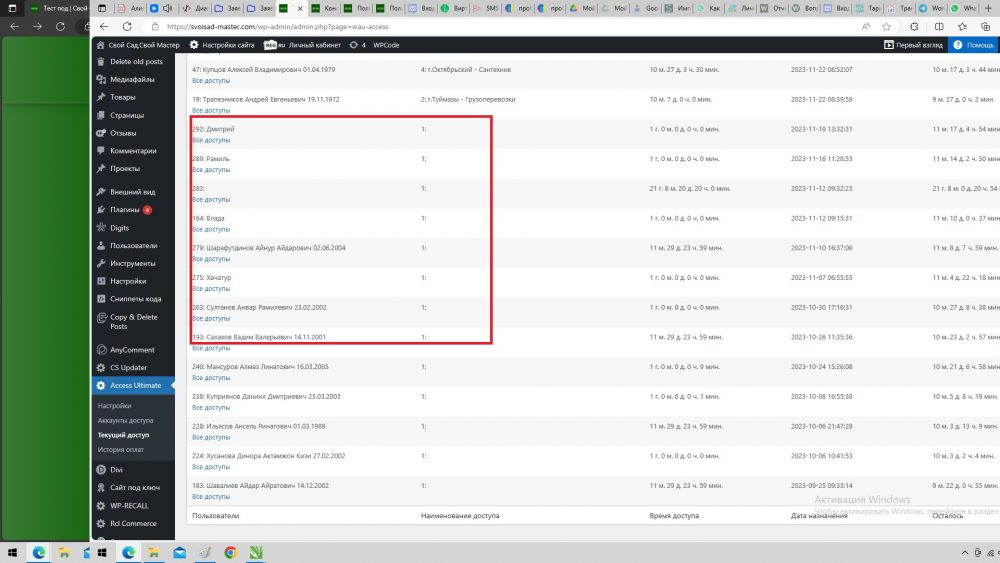Open the Divi menu item
Screen dimensions: 1000x563
click(117, 469)
